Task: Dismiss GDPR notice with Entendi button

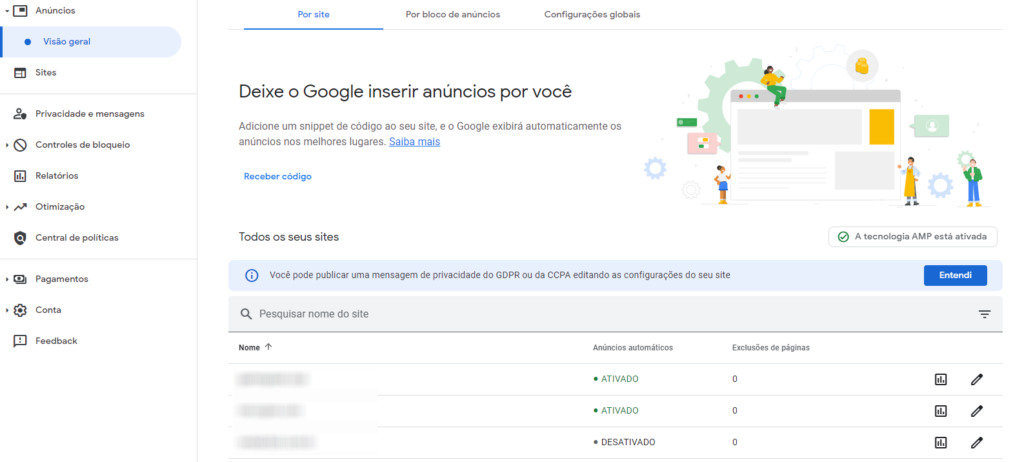Action: pos(955,276)
